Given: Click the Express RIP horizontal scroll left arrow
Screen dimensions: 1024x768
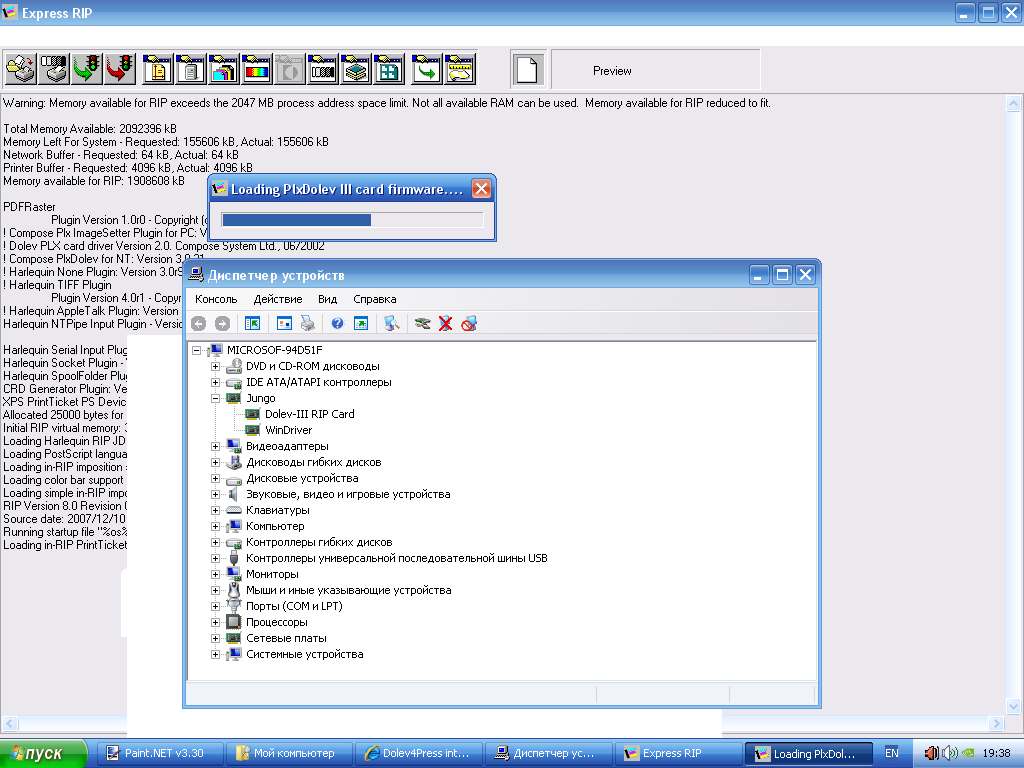Looking at the screenshot, I should (8, 724).
